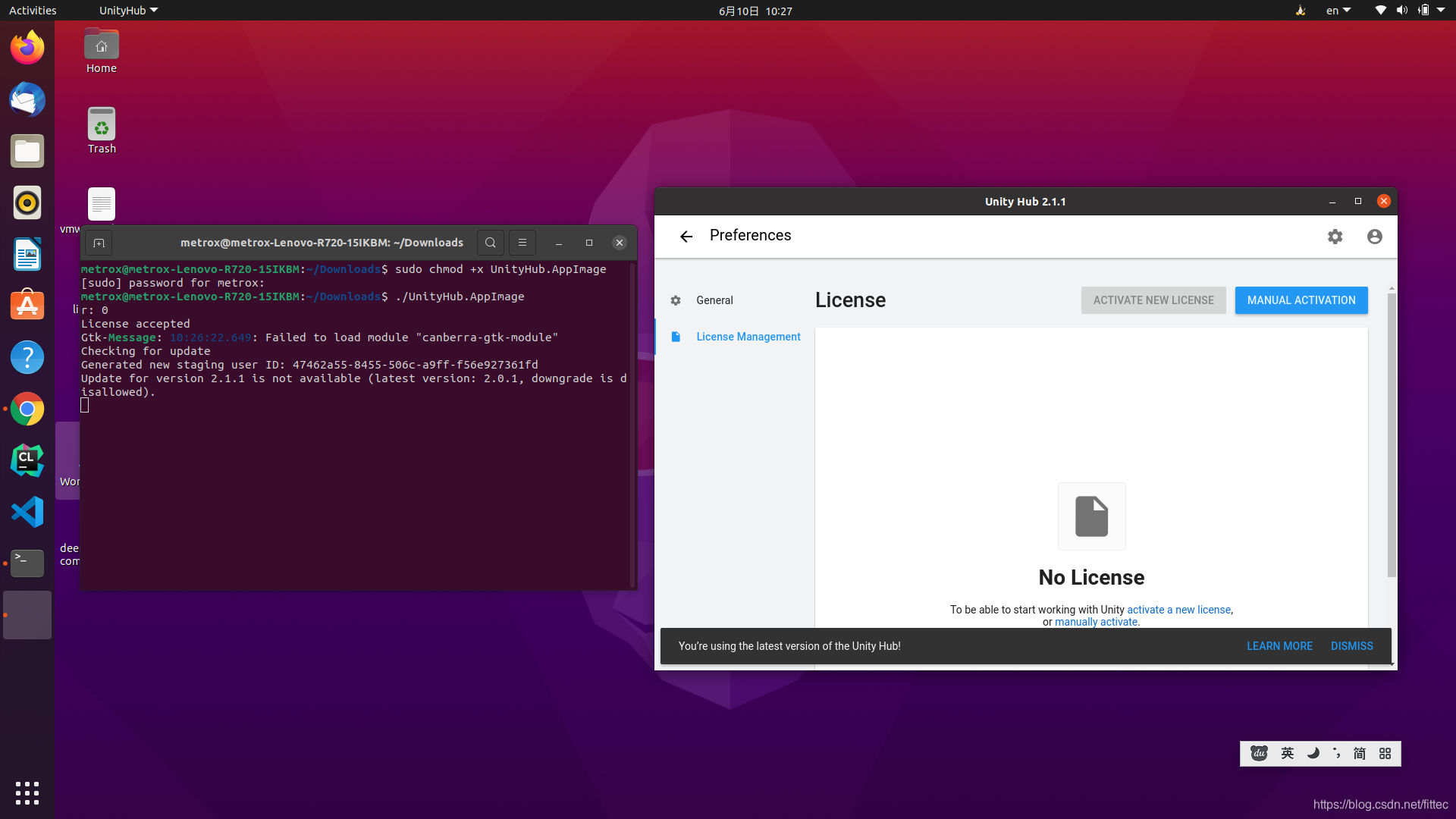Open Unity Hub settings gear icon
1456x819 pixels.
1335,237
